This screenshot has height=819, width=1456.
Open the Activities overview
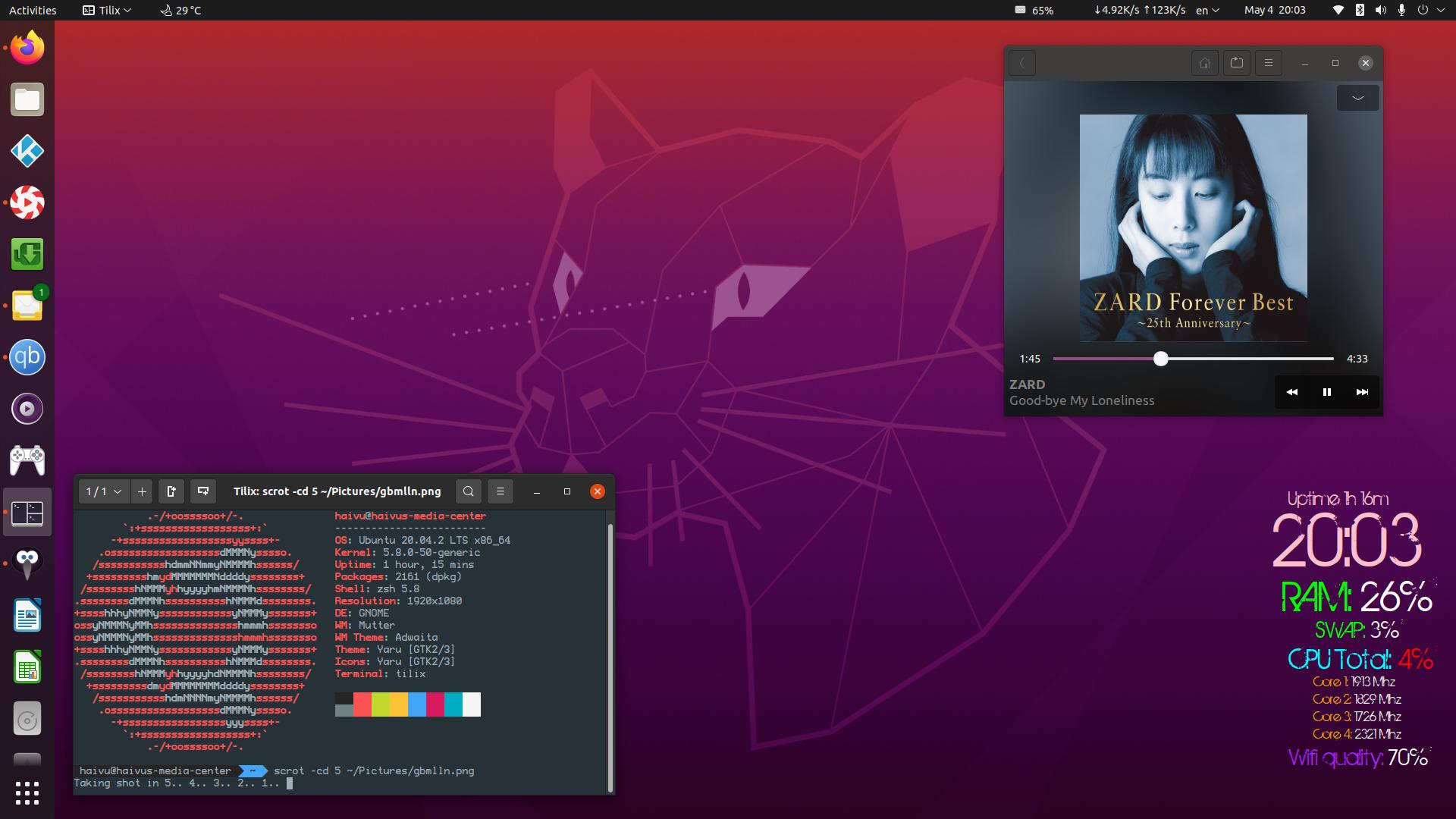(x=33, y=10)
